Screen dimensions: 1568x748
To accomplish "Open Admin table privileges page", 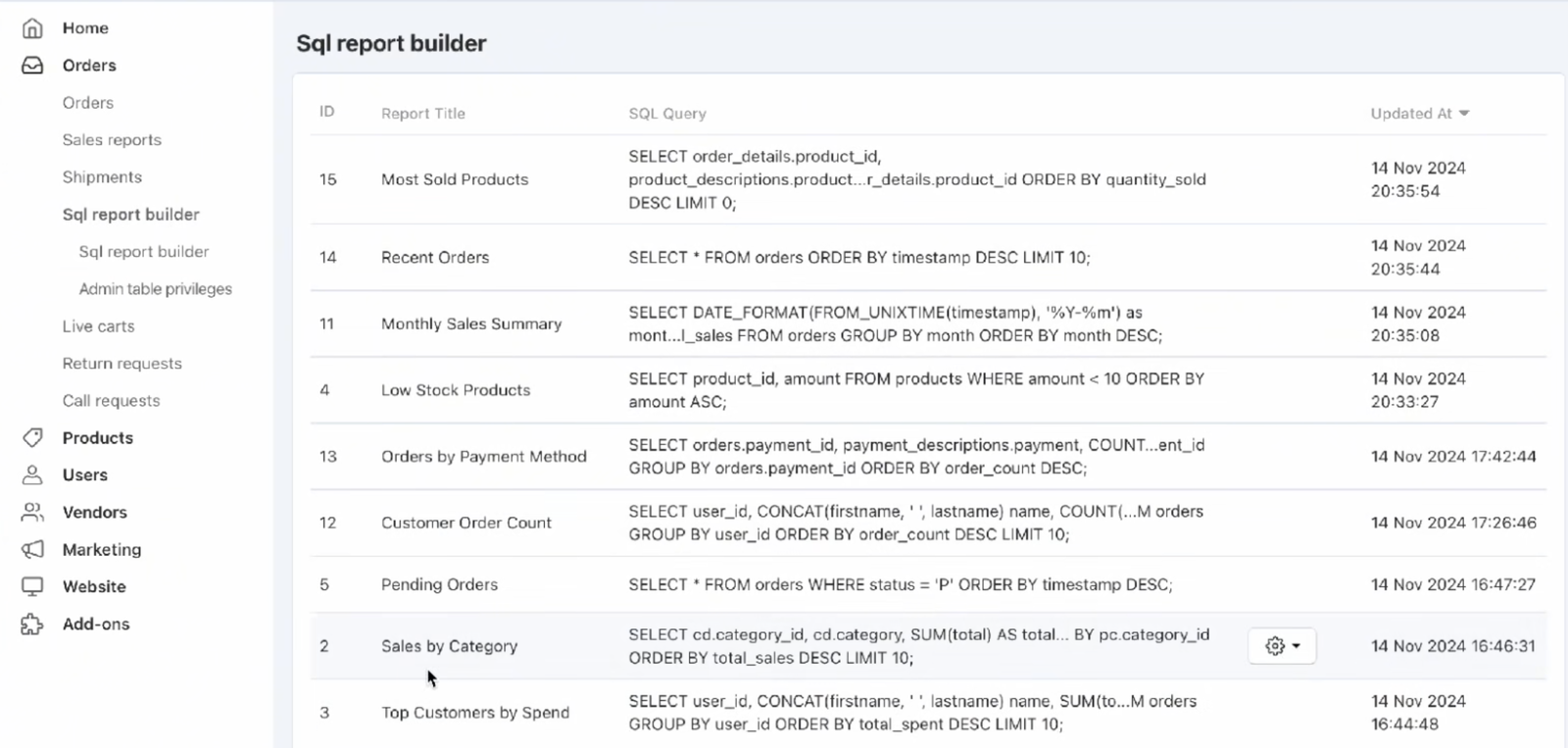I will point(156,289).
